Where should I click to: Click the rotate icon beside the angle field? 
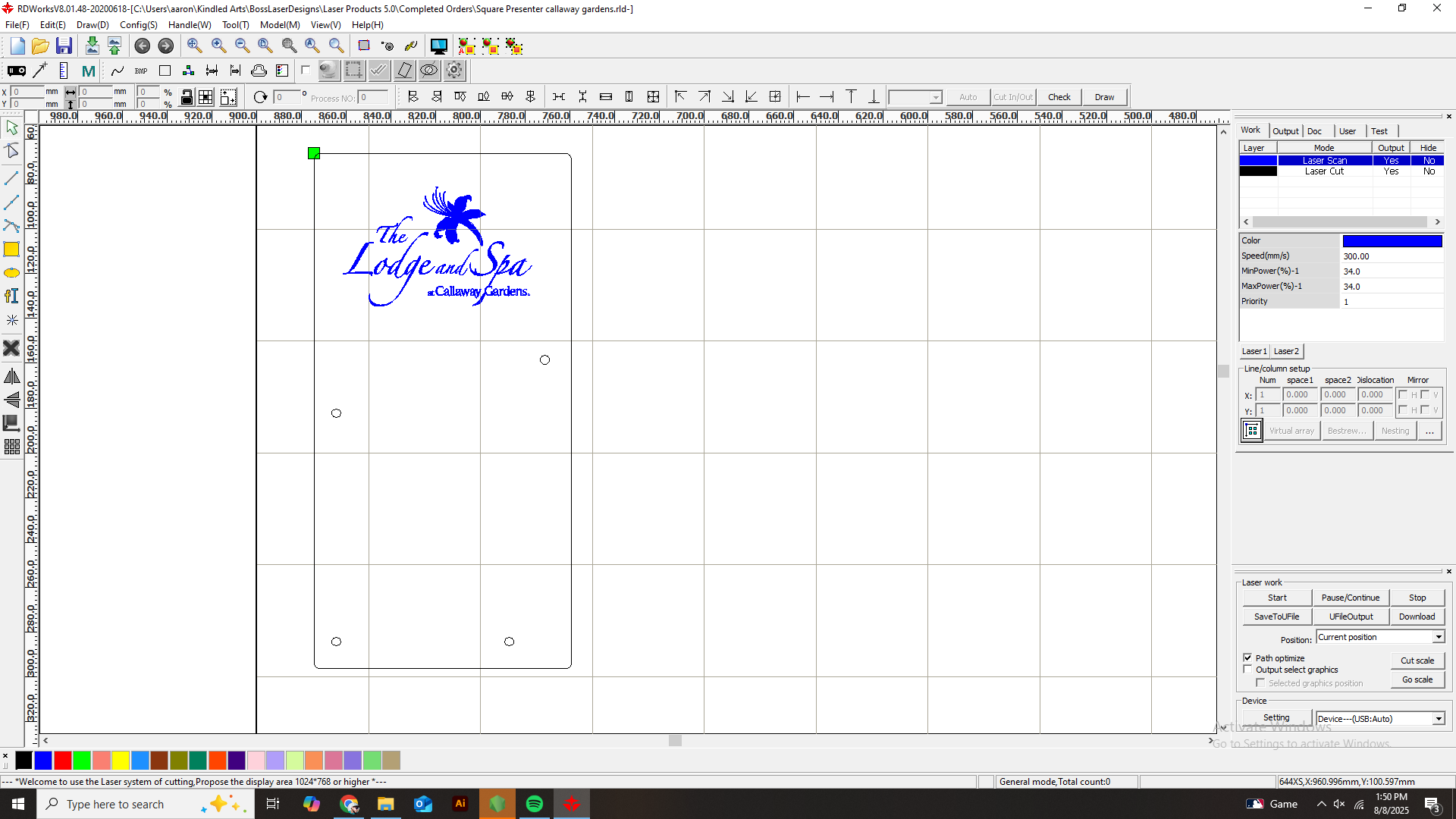coord(260,97)
